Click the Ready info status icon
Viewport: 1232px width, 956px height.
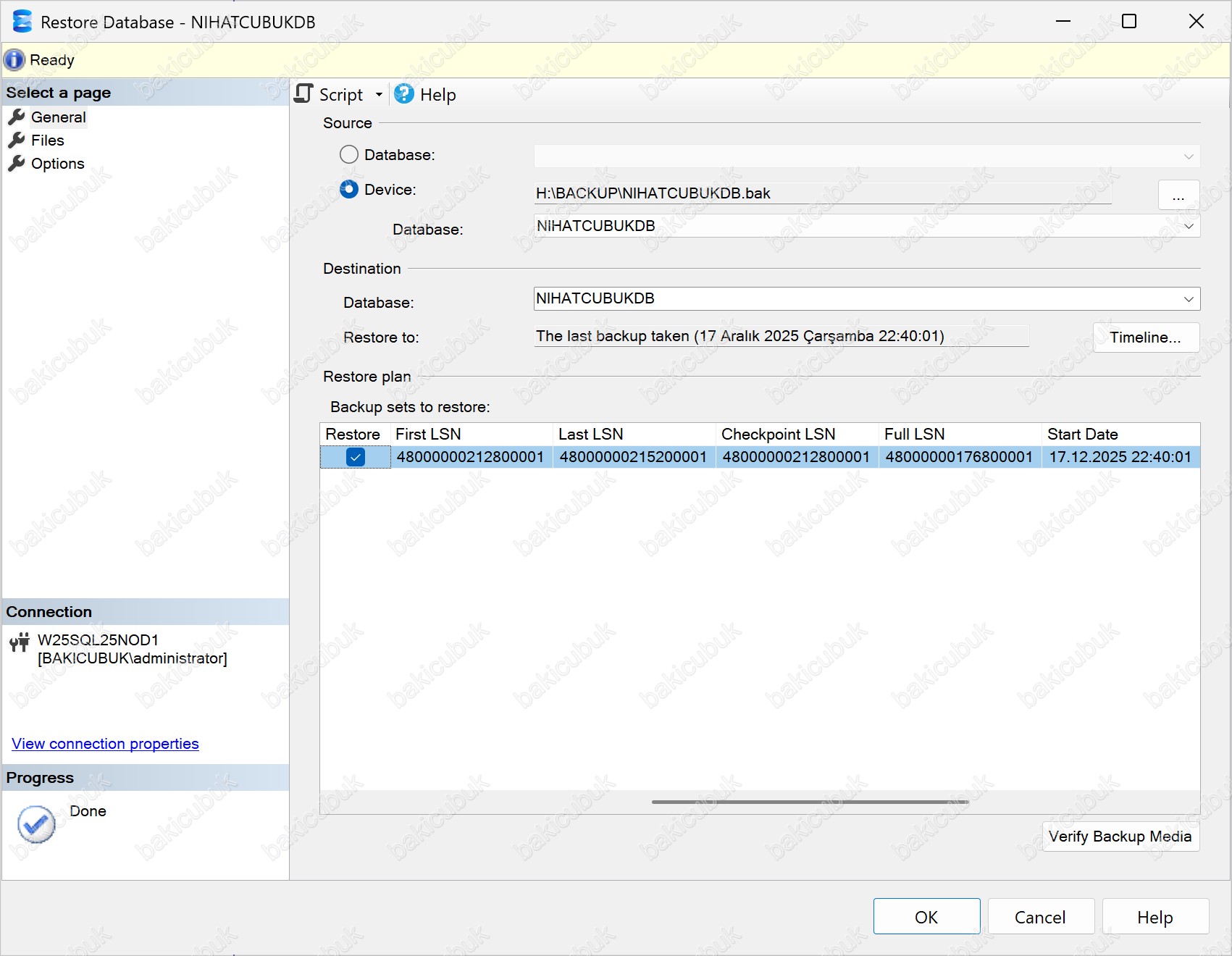pos(14,60)
